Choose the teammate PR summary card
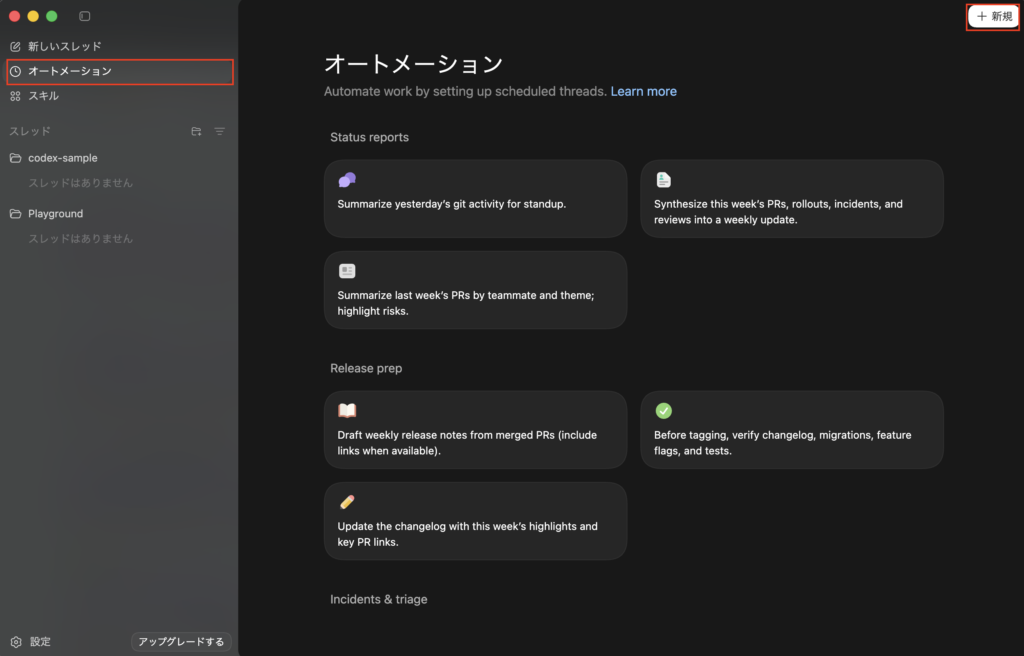 (x=475, y=290)
